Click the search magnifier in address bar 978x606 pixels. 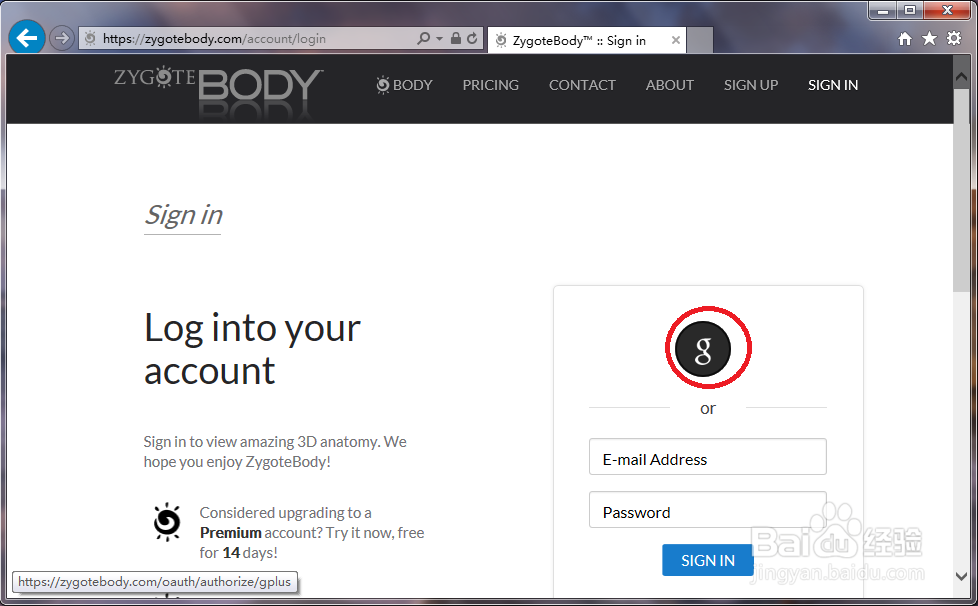423,38
